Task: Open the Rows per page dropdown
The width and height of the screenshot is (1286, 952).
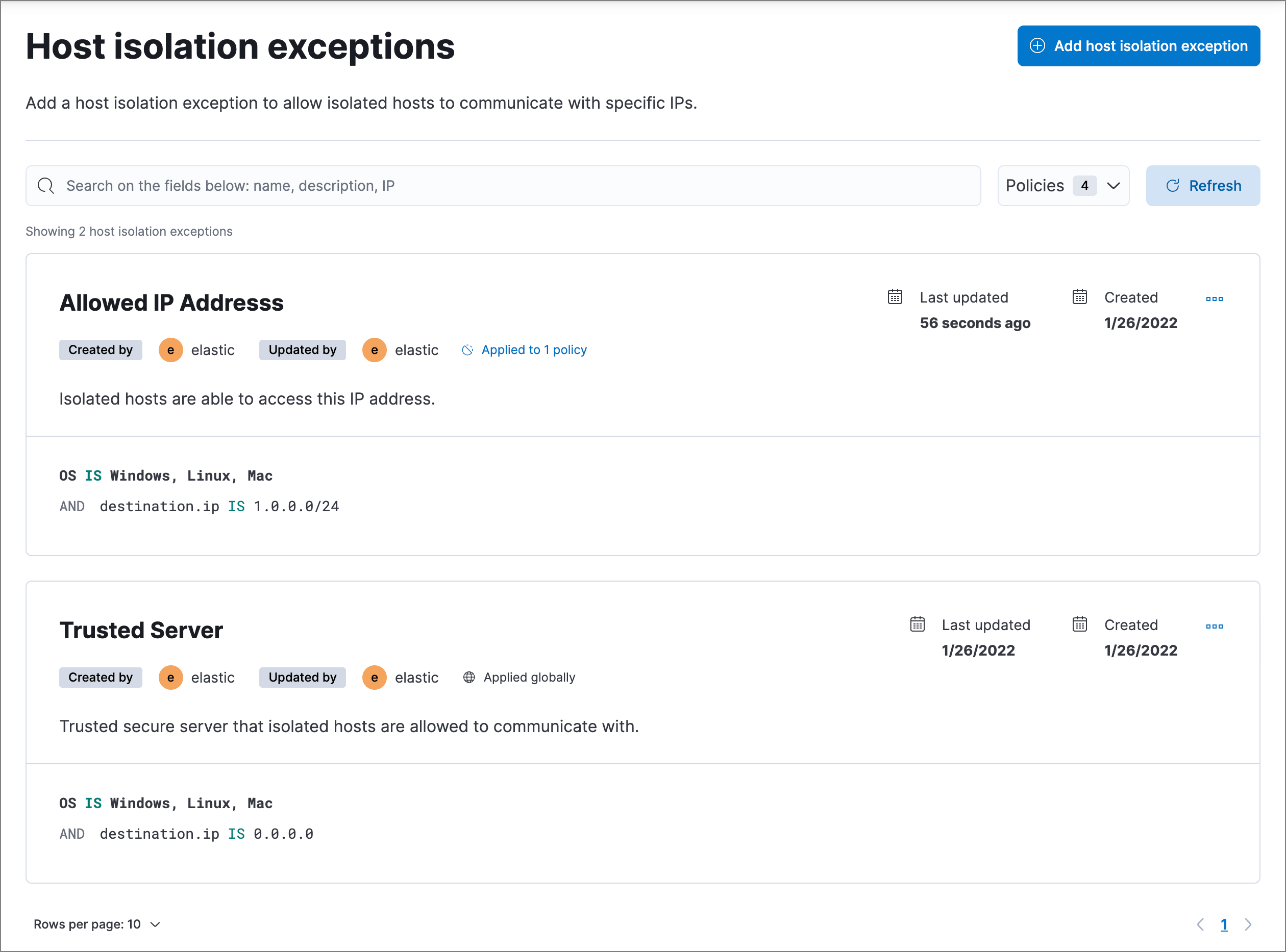Action: (x=97, y=924)
